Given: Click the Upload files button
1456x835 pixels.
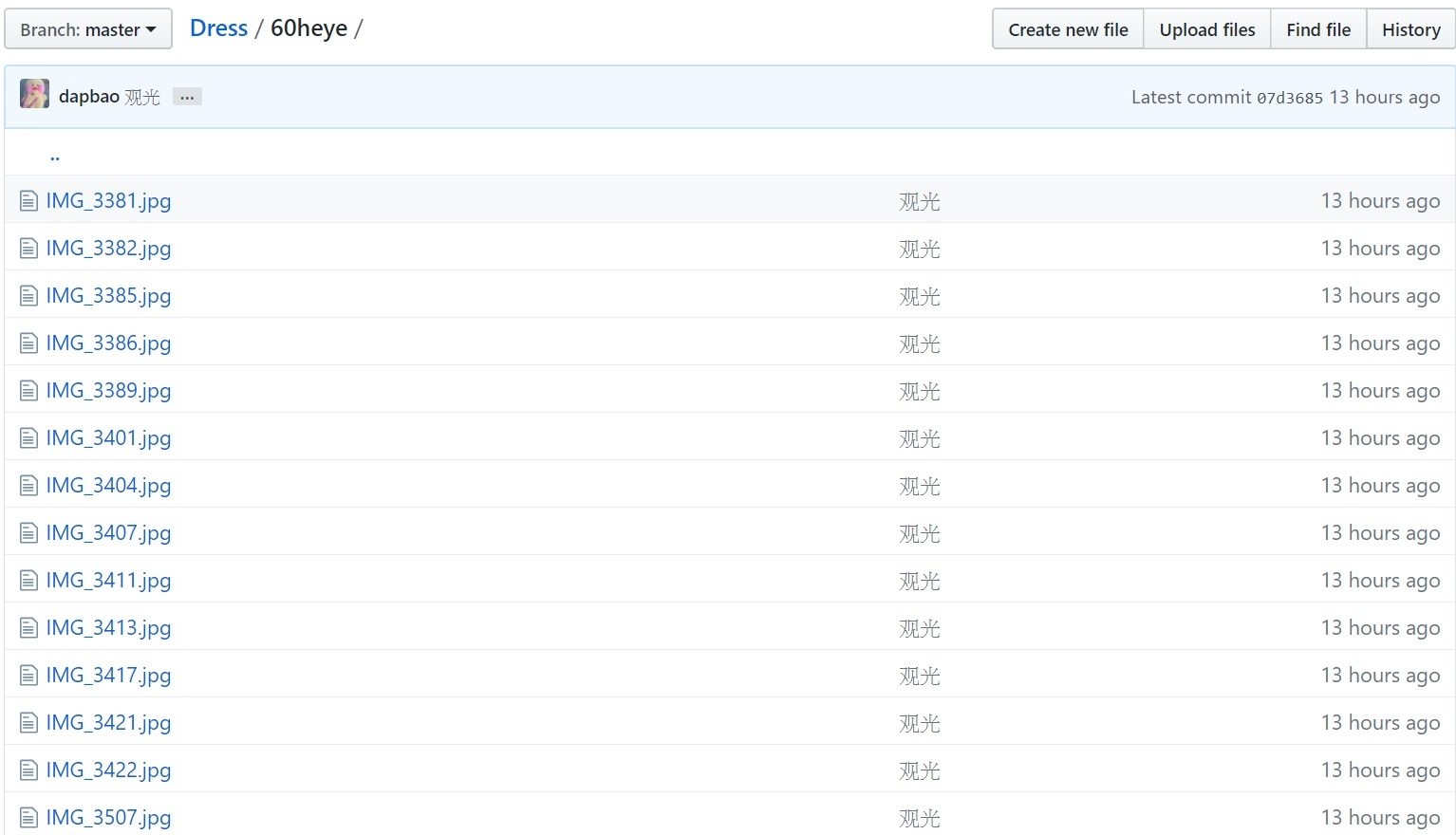Looking at the screenshot, I should click(1206, 29).
